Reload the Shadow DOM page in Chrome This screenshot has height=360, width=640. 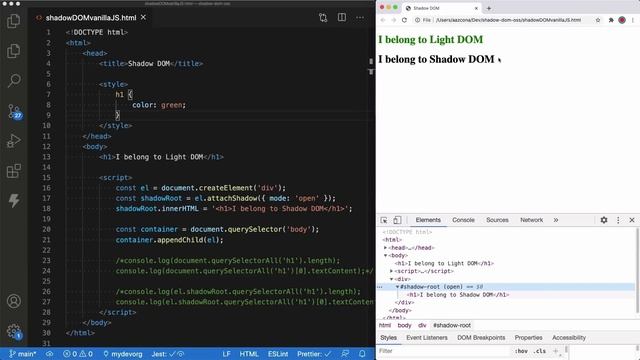click(404, 20)
